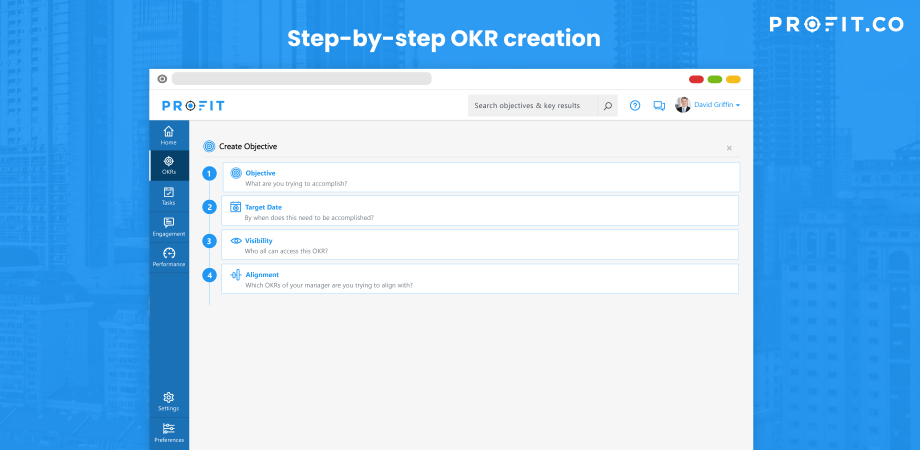This screenshot has width=920, height=450.
Task: Open the Objective step heading
Action: pyautogui.click(x=260, y=173)
